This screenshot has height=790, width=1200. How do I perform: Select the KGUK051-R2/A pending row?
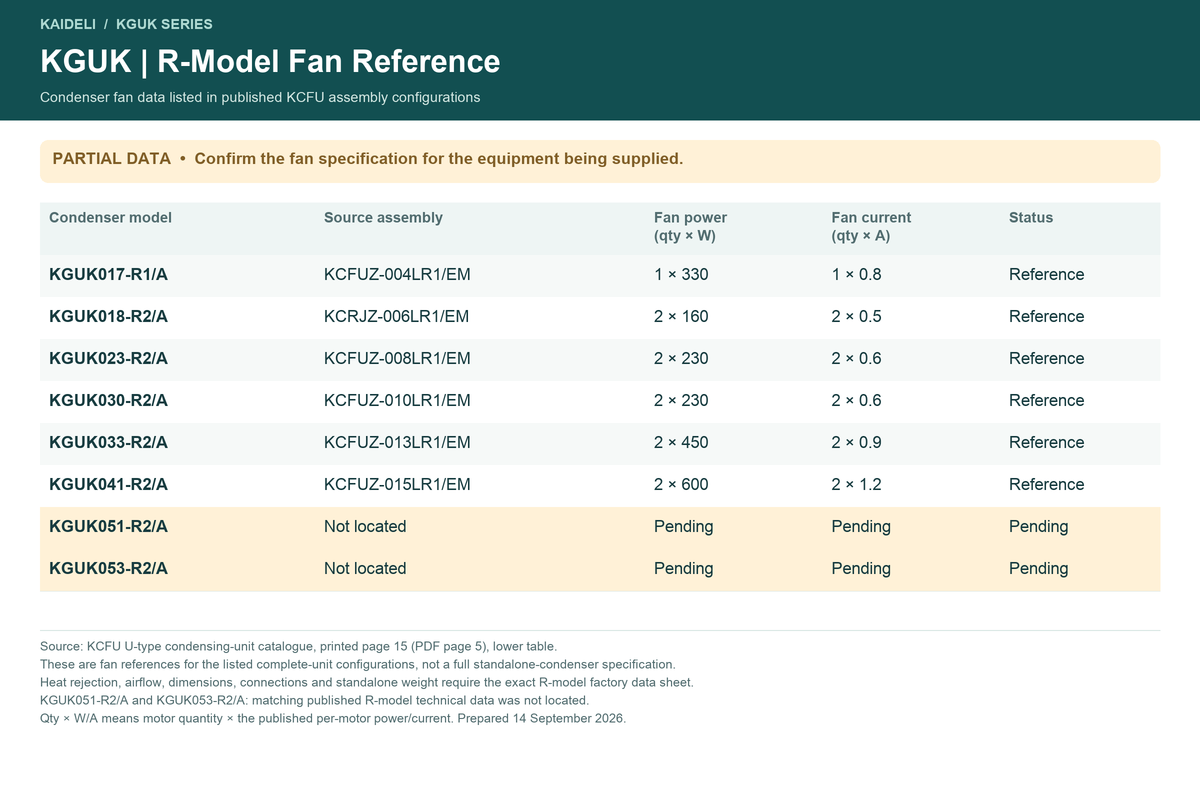[600, 527]
